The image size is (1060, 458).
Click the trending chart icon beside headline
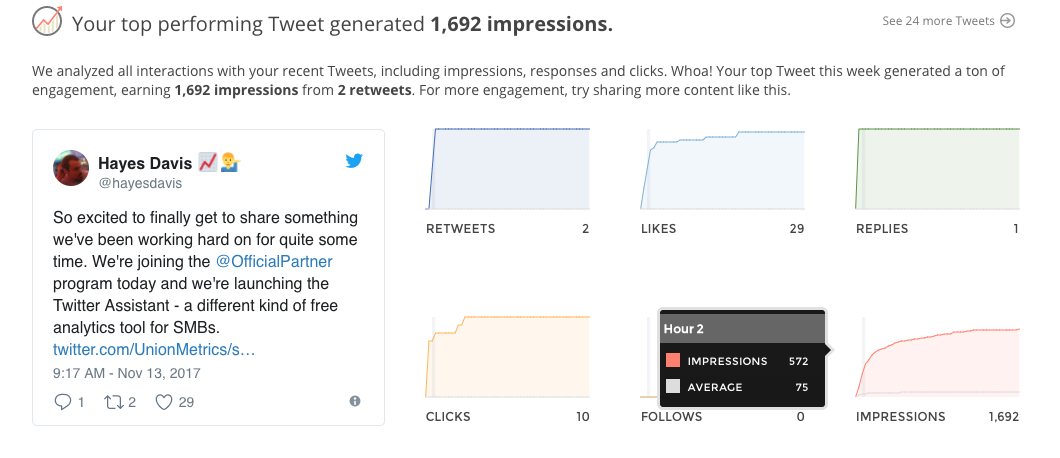pos(47,21)
